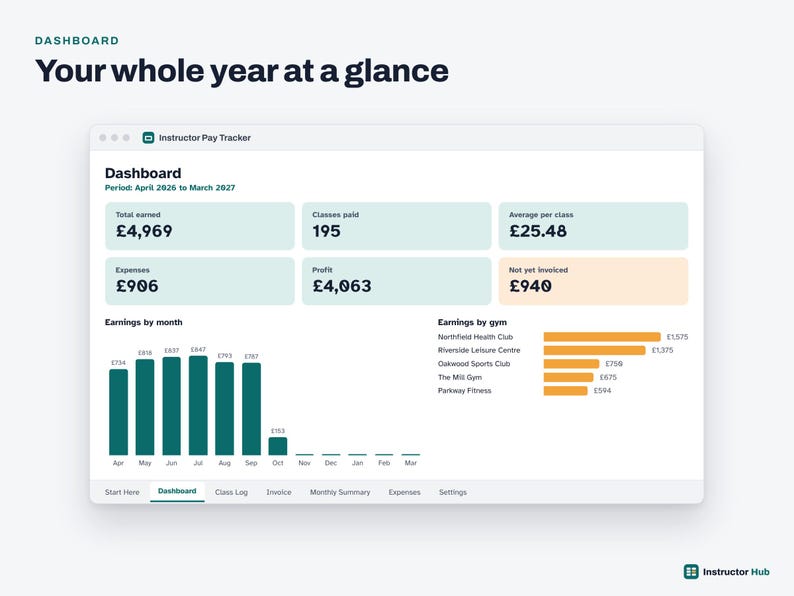Go to the Monthly Summary tab

point(340,492)
